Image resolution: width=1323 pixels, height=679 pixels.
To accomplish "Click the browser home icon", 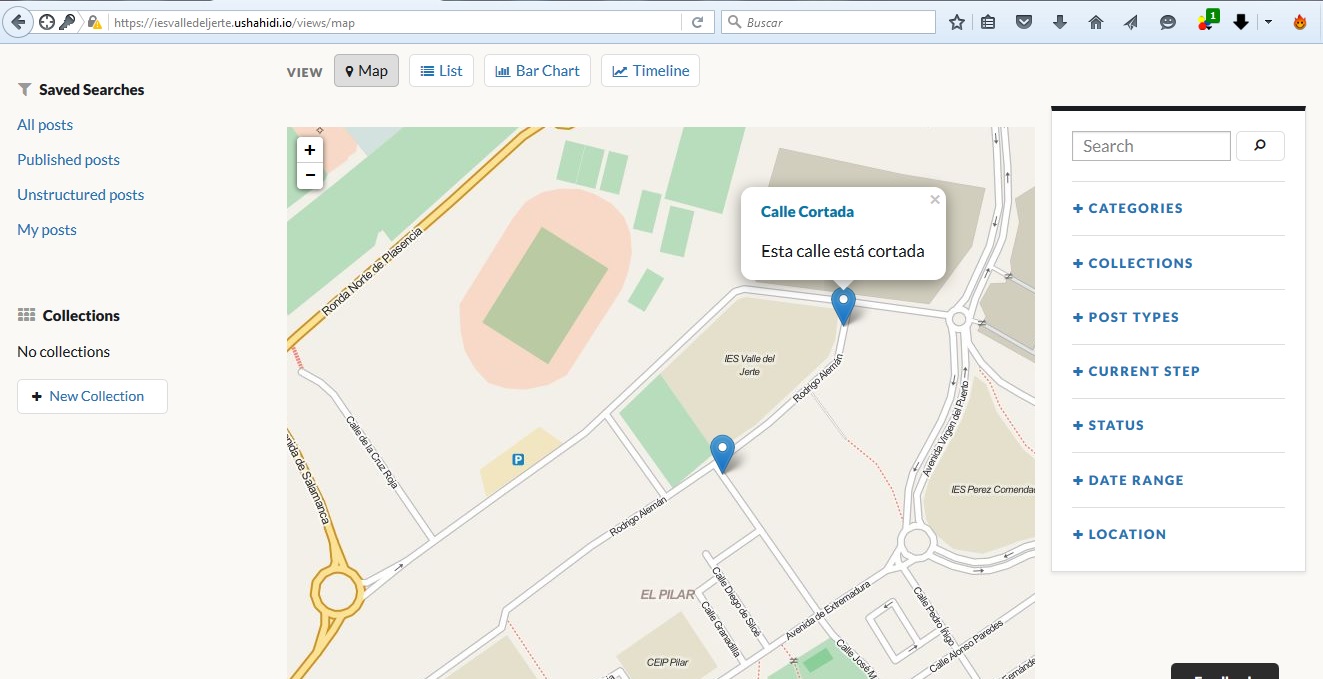I will point(1096,22).
